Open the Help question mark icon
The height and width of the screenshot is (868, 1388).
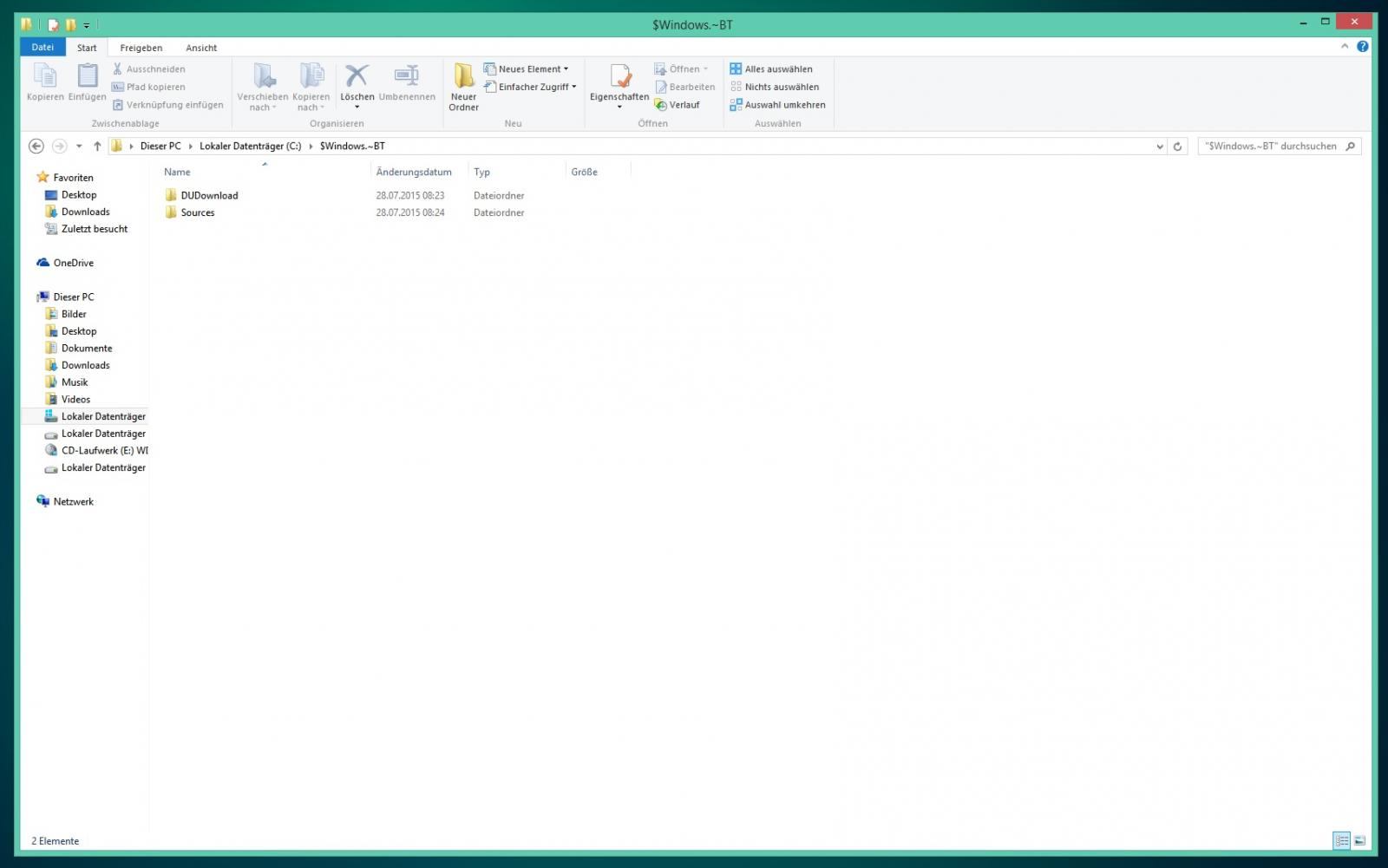(1362, 46)
